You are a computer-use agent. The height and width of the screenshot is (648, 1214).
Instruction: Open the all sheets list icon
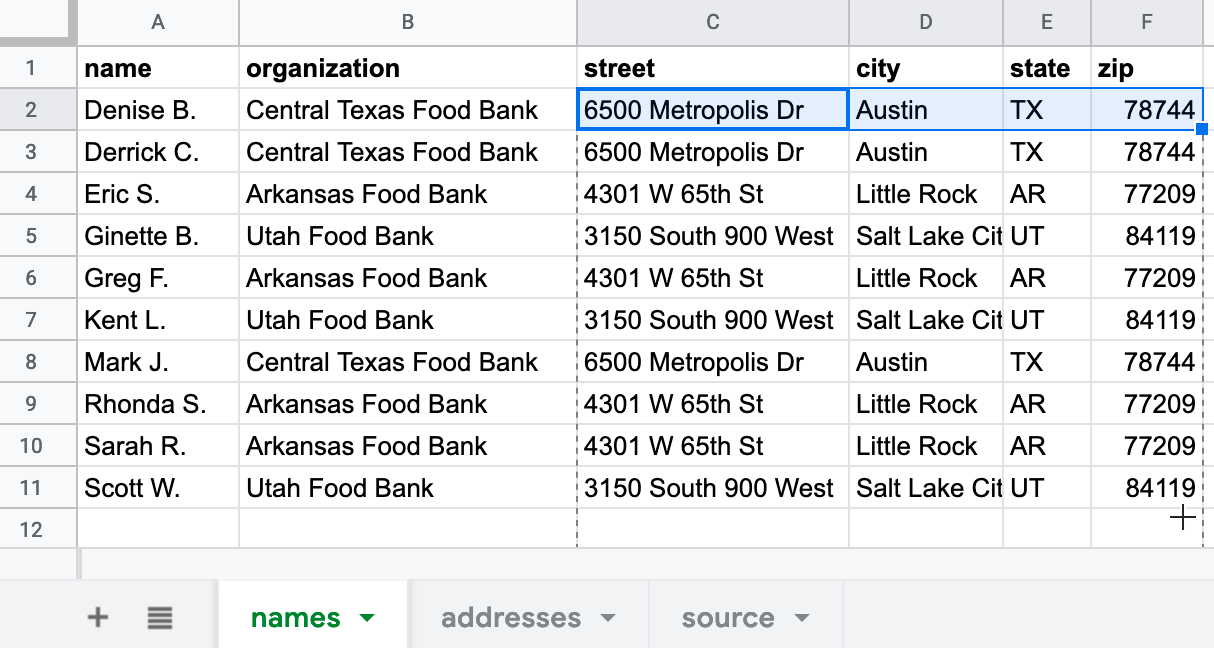pyautogui.click(x=159, y=617)
